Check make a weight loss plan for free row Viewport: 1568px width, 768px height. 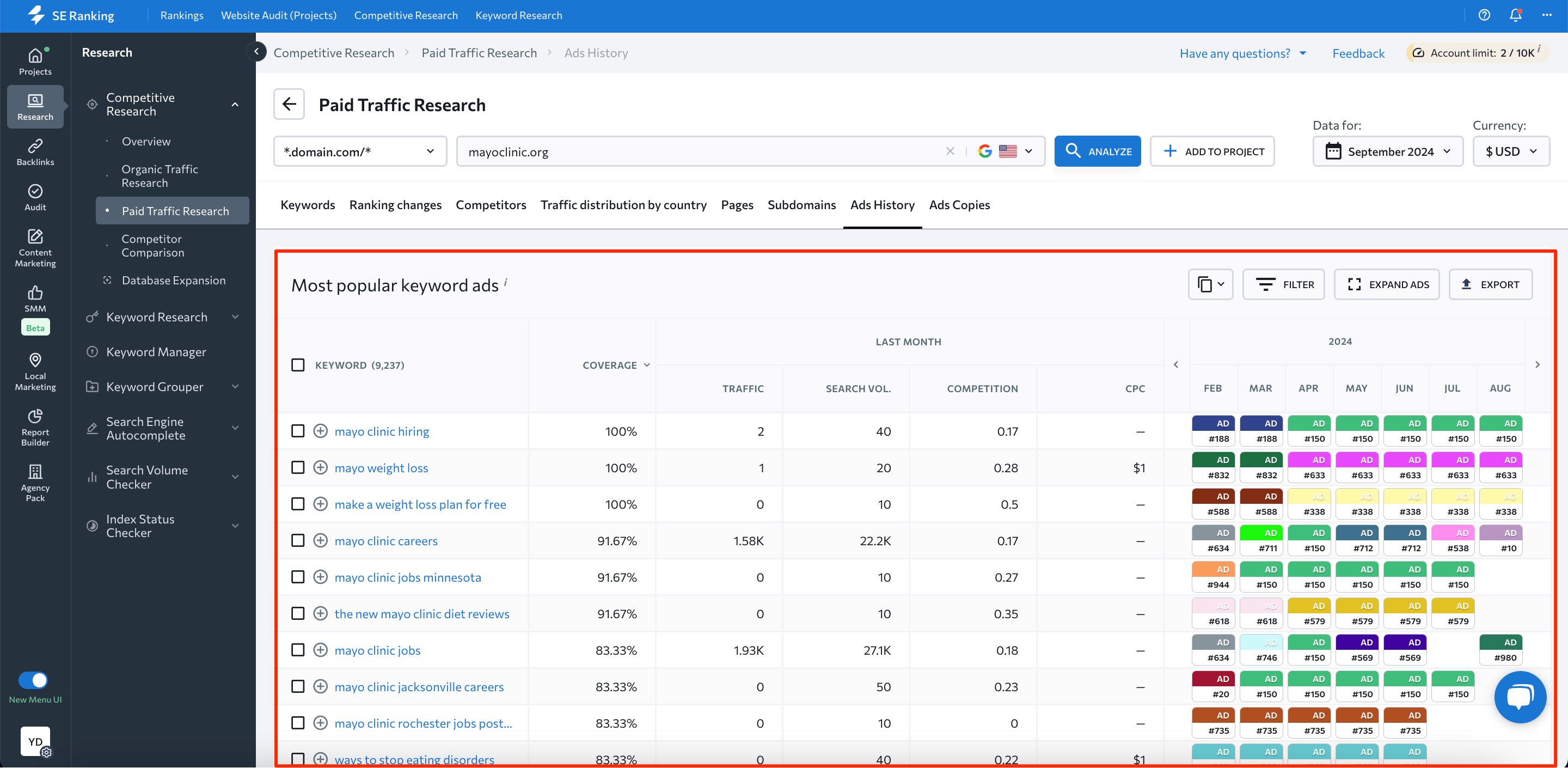[298, 504]
